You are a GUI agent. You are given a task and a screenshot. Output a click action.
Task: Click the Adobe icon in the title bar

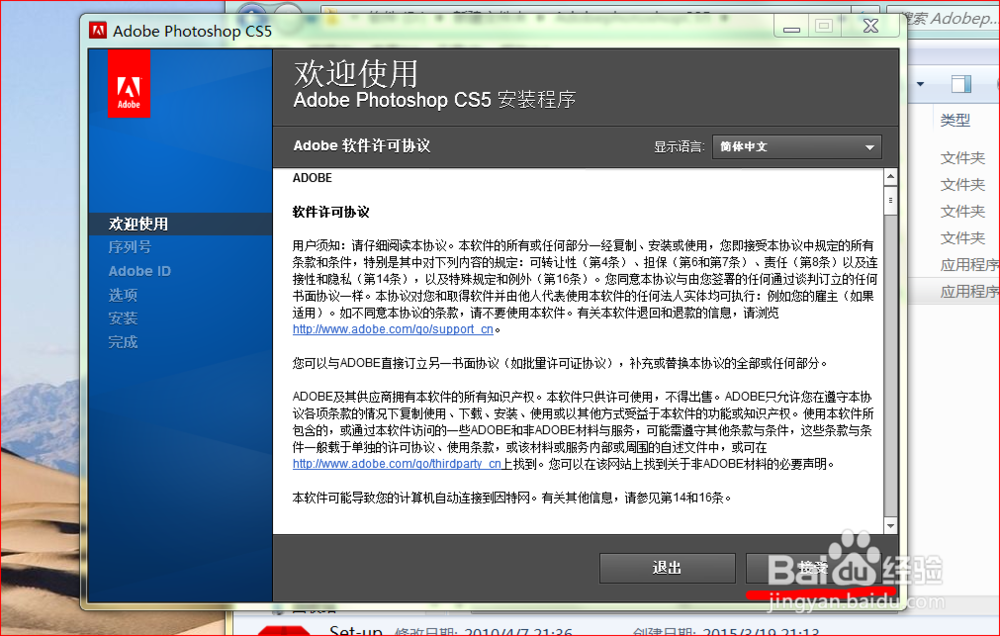[x=98, y=30]
